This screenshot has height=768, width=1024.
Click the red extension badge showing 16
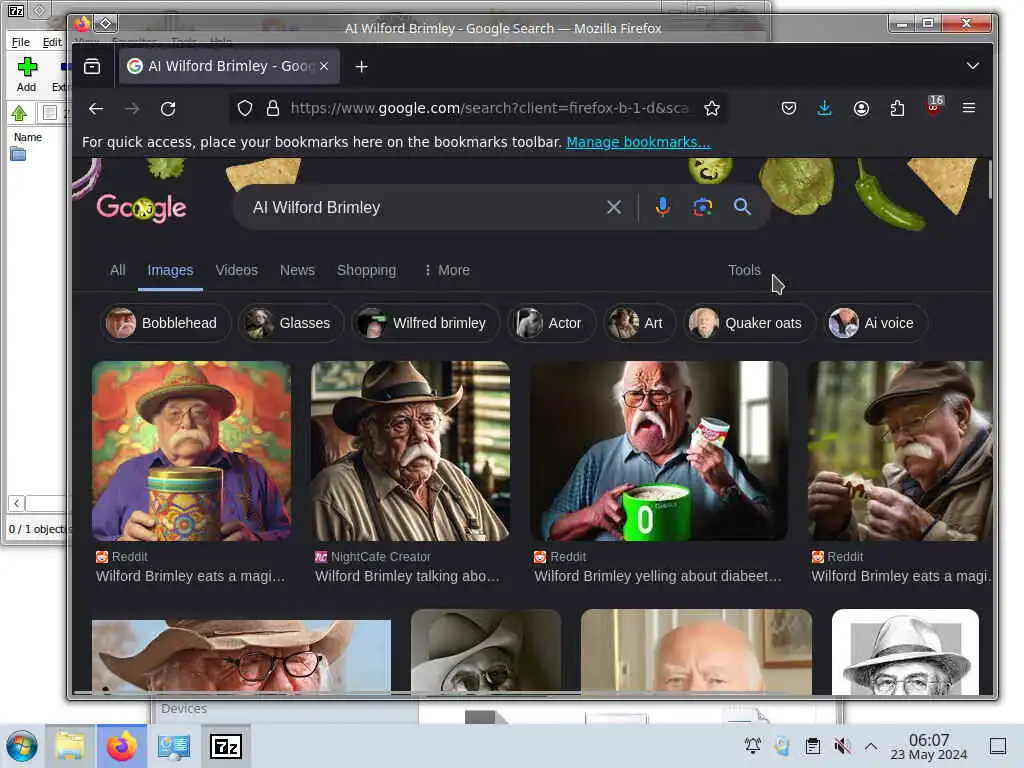pyautogui.click(x=934, y=106)
